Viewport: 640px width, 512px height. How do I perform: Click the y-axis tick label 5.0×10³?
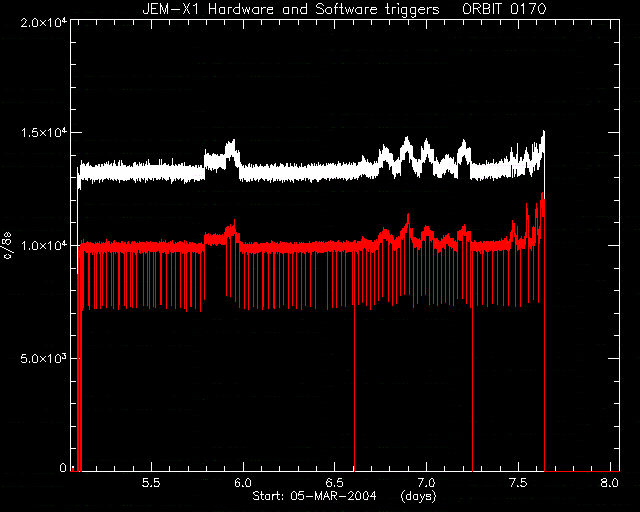(x=44, y=358)
